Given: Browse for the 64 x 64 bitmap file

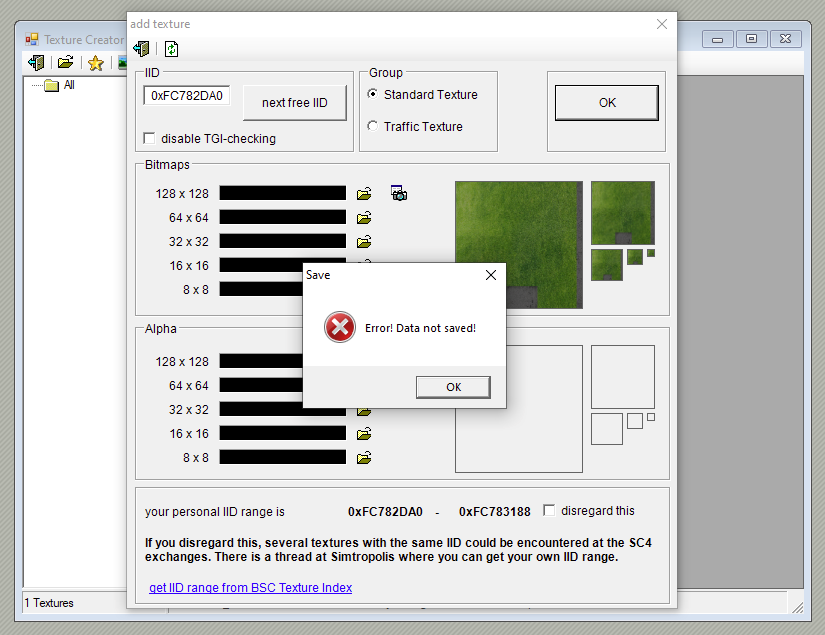Looking at the screenshot, I should pyautogui.click(x=364, y=217).
